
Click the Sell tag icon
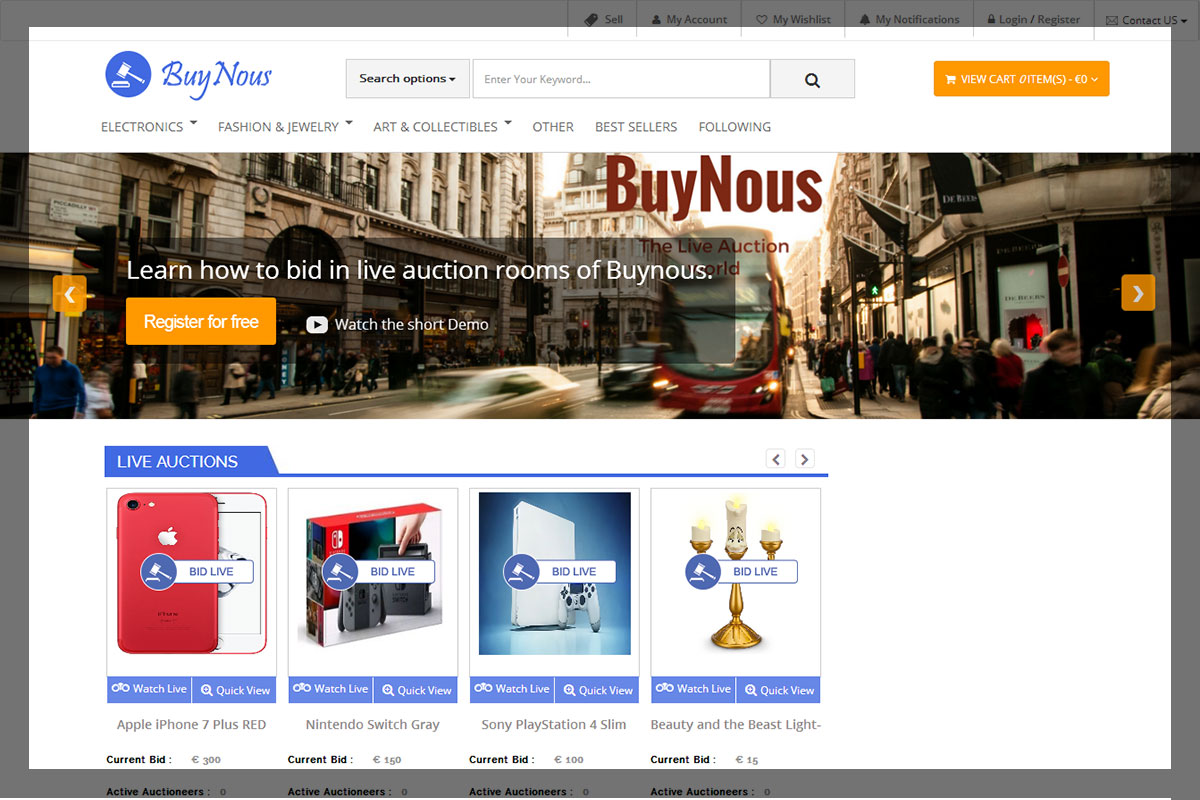click(x=591, y=19)
